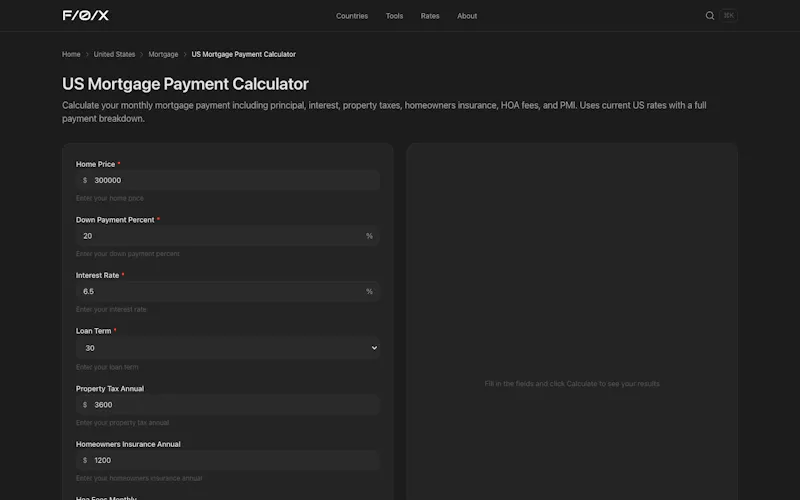The image size is (800, 500).
Task: Click the FOX logo
Action: coord(86,15)
